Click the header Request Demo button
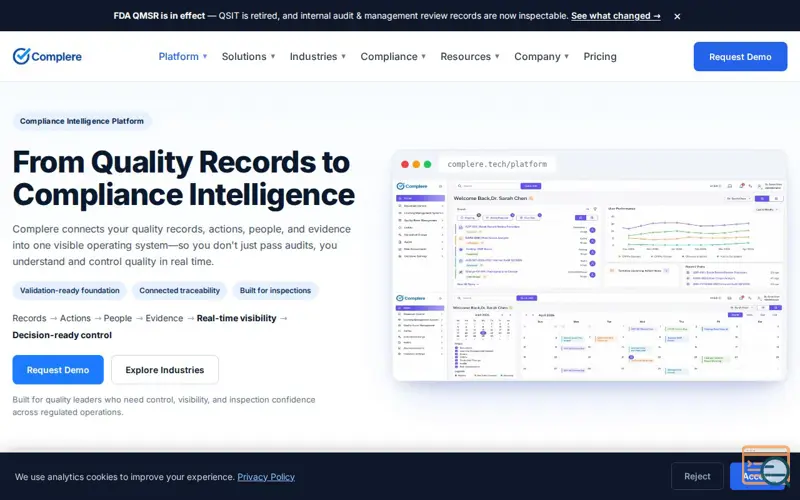This screenshot has height=500, width=800. [740, 57]
